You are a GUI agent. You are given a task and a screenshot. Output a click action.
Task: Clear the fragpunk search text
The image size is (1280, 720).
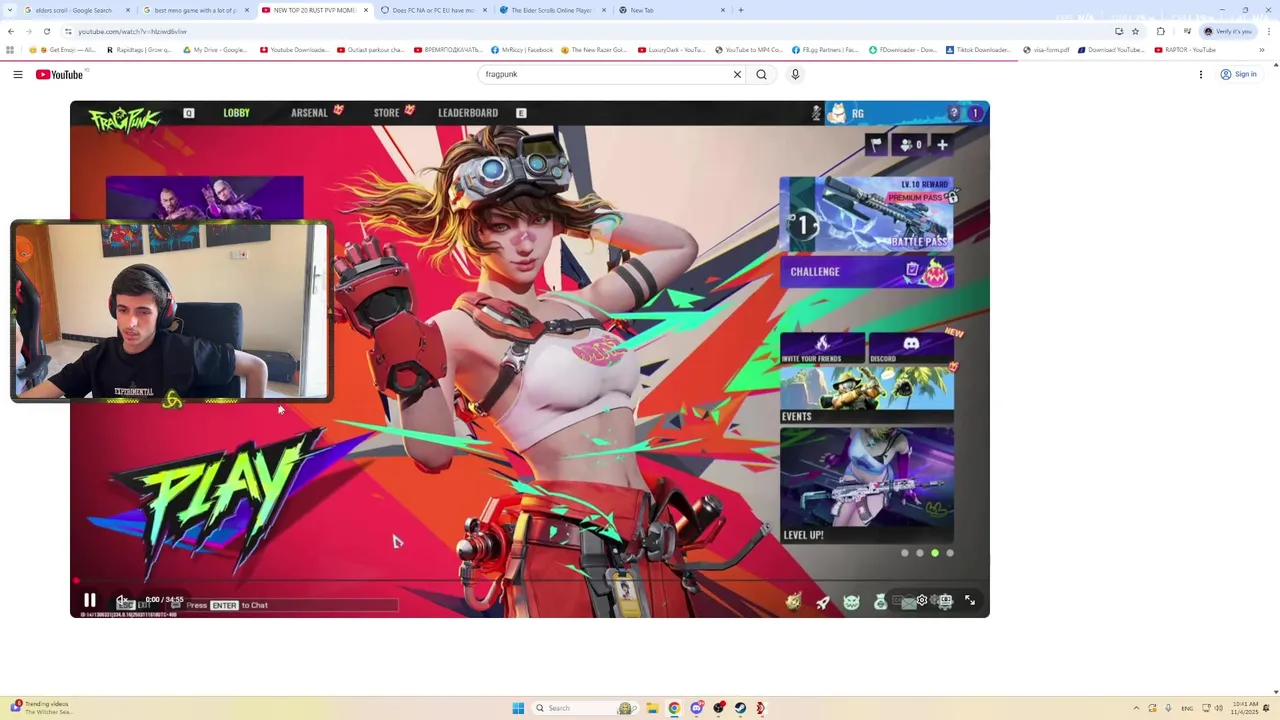click(x=738, y=74)
